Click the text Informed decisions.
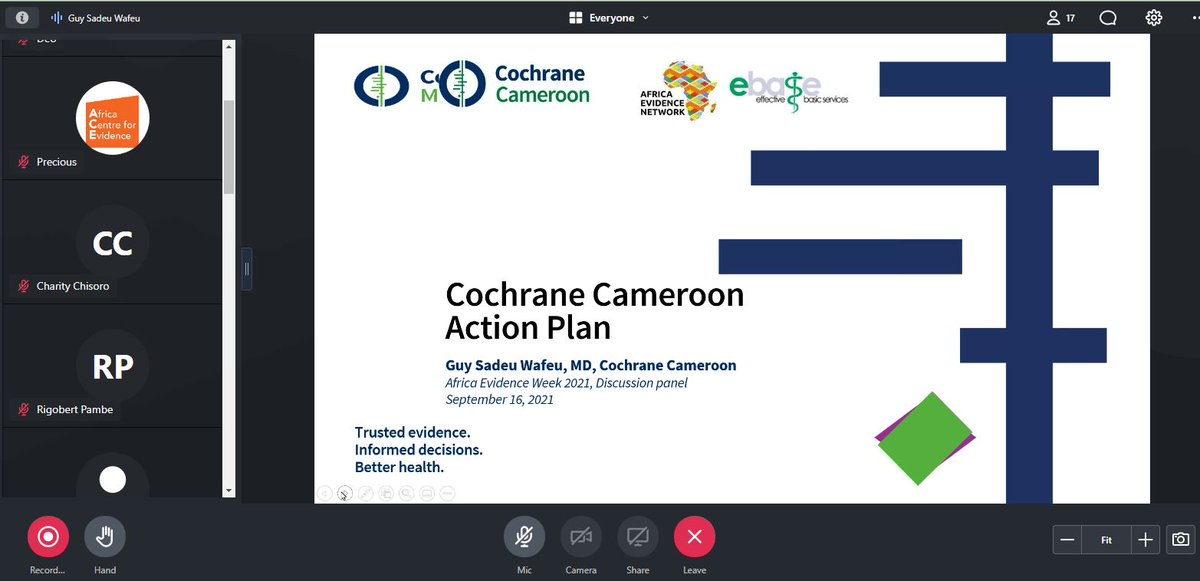Image resolution: width=1200 pixels, height=581 pixels. [419, 450]
